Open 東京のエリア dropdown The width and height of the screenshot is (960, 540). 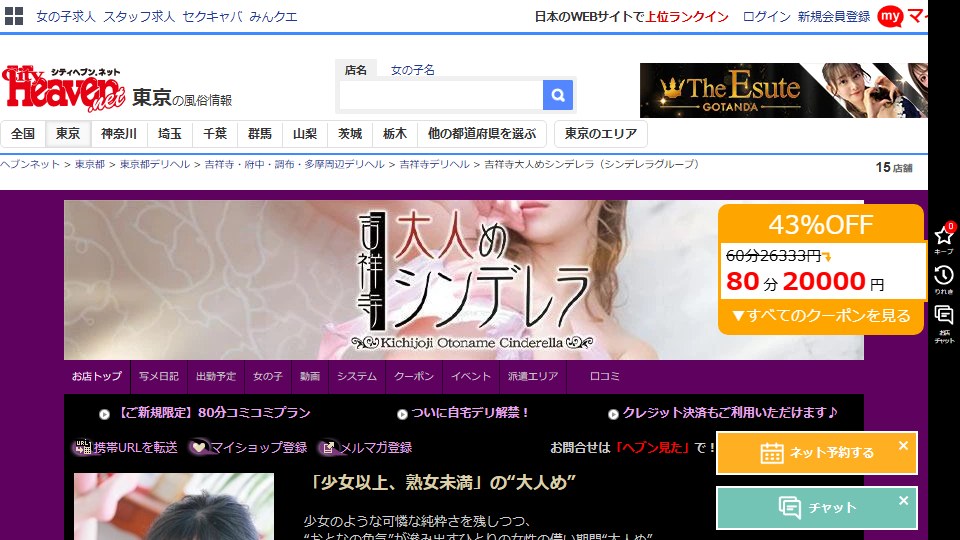601,134
